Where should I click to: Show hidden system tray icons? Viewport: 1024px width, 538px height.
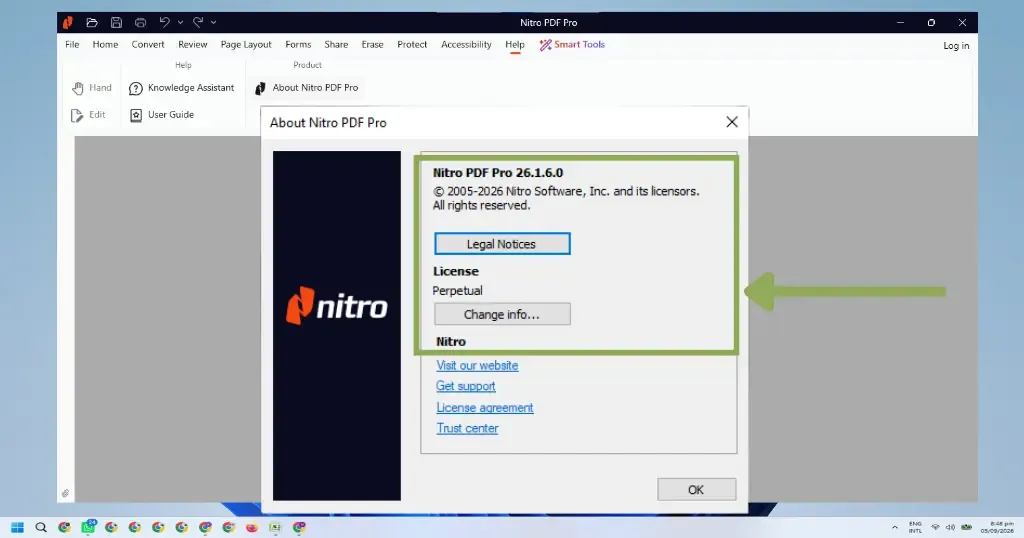[x=895, y=528]
